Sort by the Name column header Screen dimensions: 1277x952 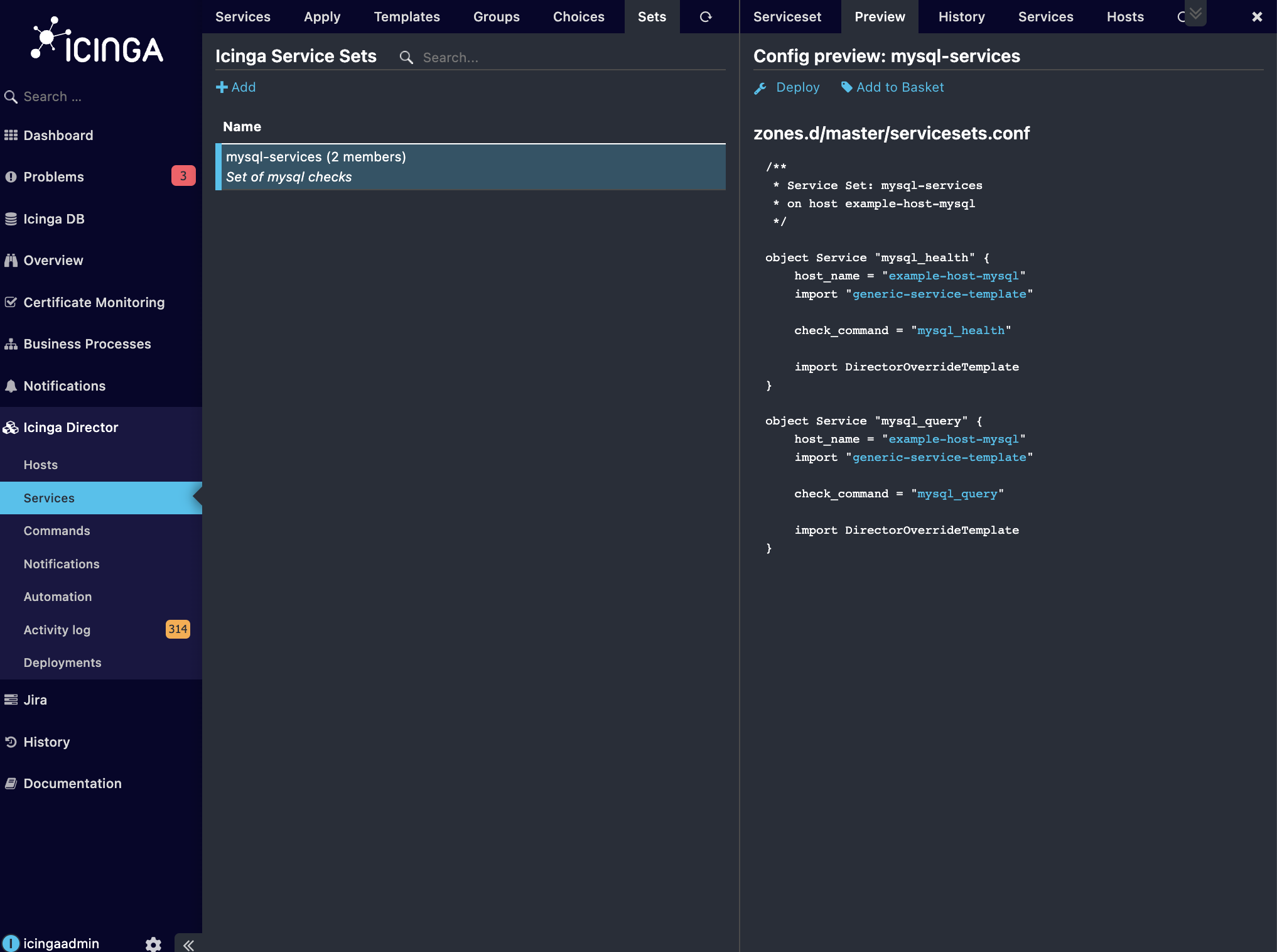[242, 127]
